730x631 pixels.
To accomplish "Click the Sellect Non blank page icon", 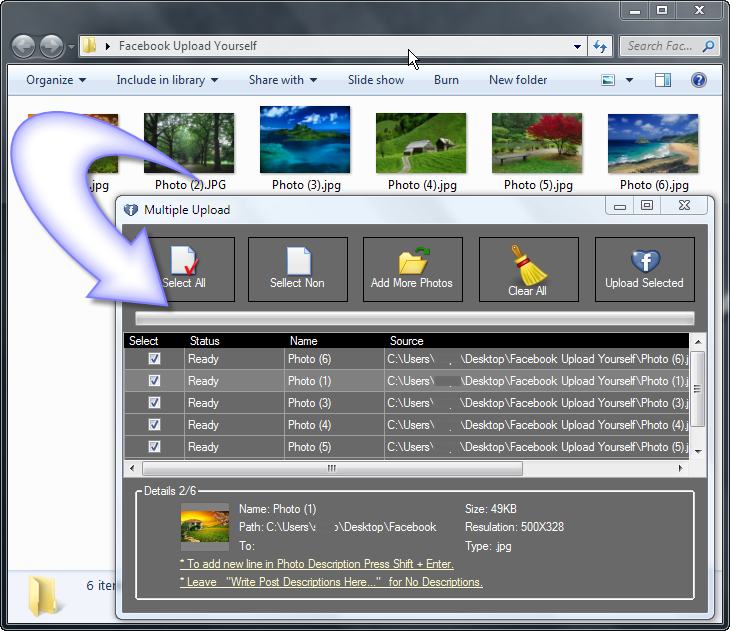I will pos(298,261).
